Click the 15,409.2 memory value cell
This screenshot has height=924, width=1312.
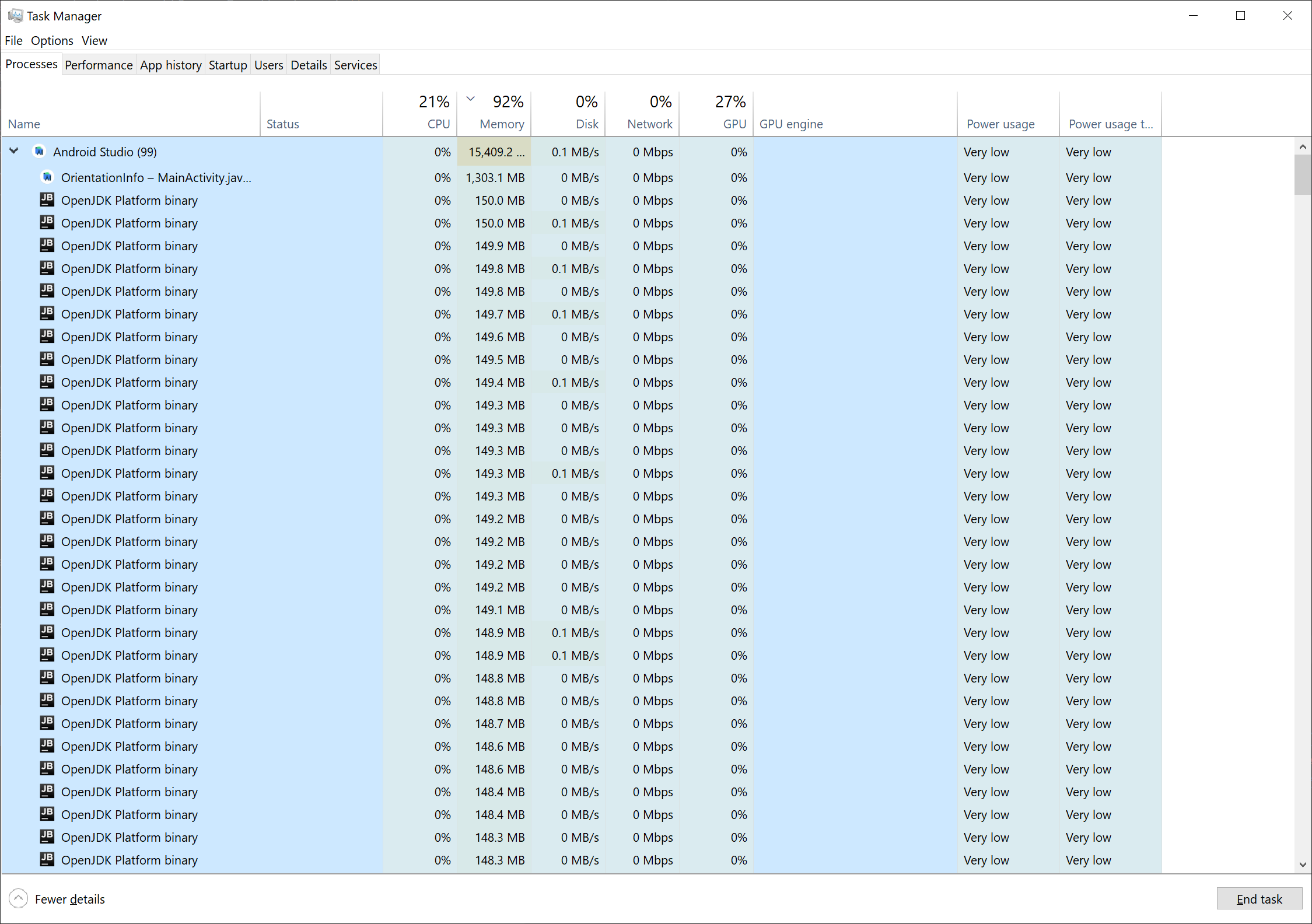coord(494,152)
